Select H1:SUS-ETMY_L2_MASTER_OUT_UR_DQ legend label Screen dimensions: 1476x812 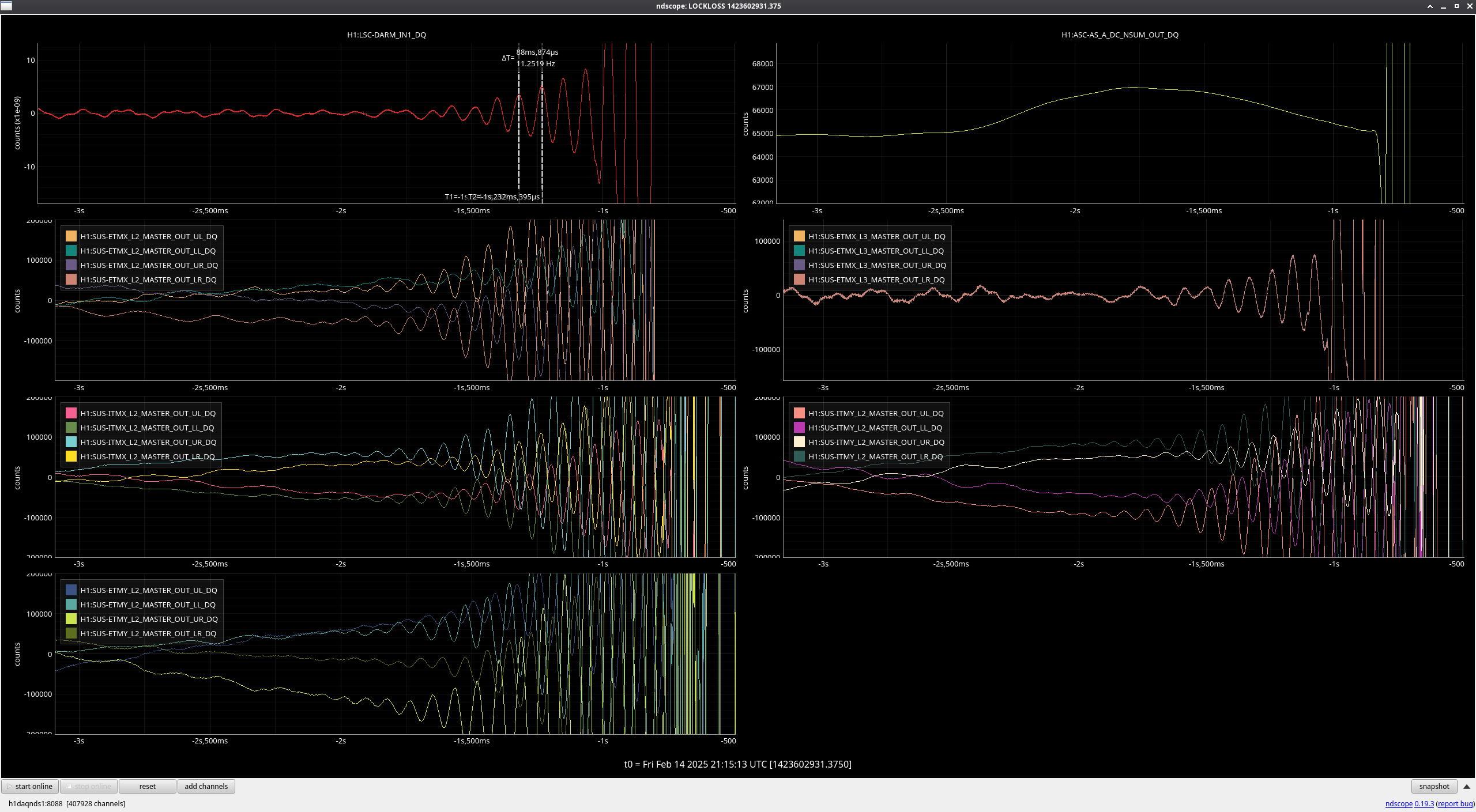pos(149,619)
